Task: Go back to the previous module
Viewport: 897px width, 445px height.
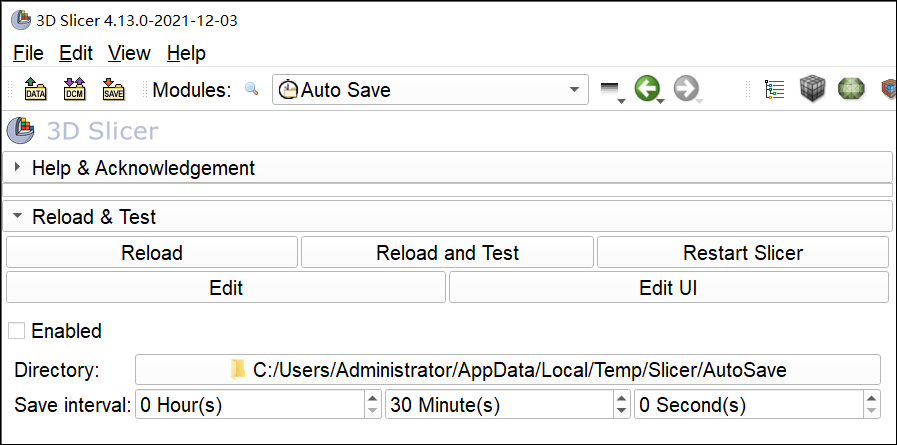Action: click(647, 90)
